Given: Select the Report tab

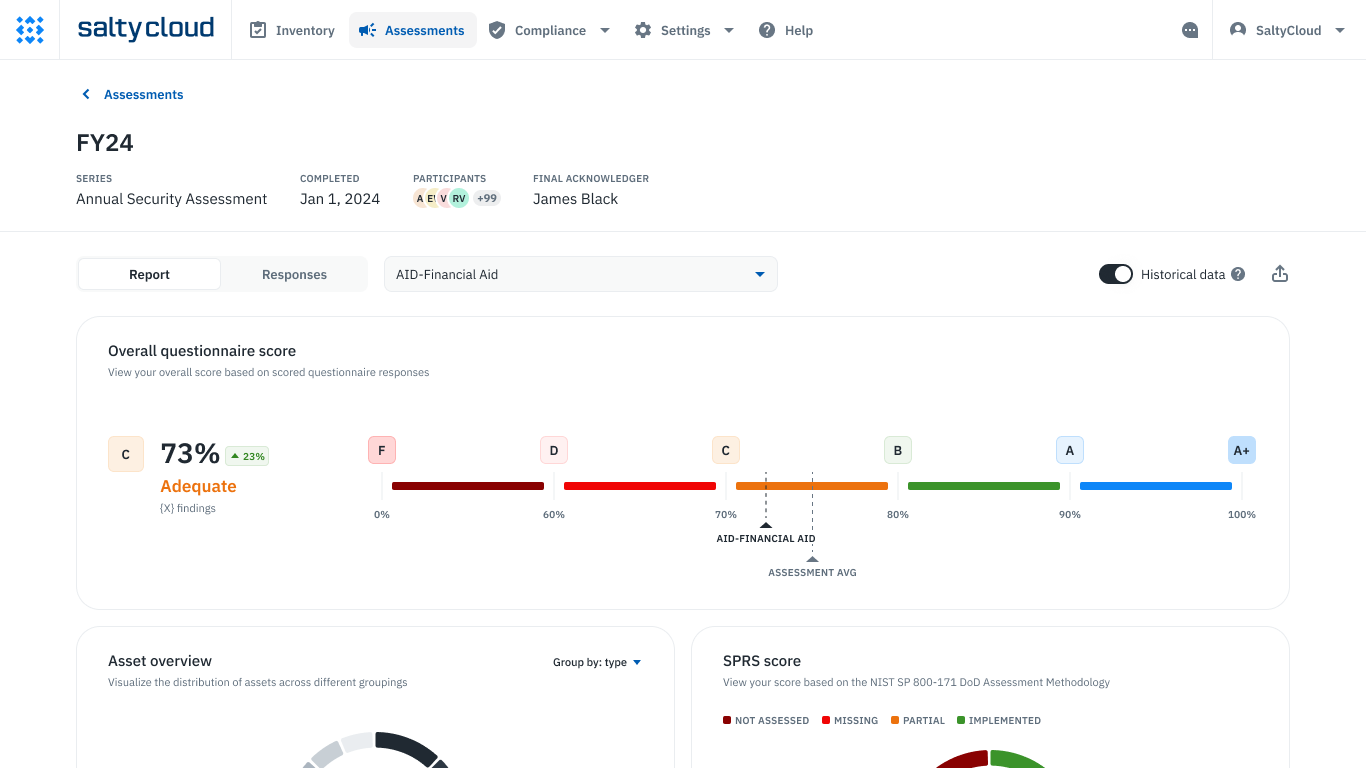Looking at the screenshot, I should click(x=149, y=274).
